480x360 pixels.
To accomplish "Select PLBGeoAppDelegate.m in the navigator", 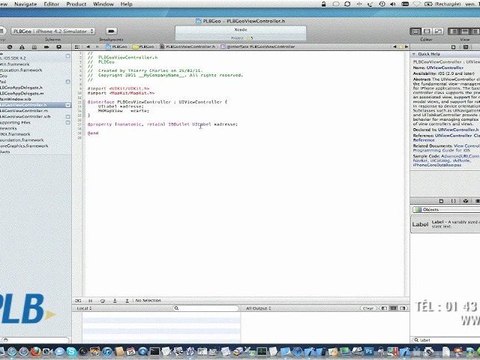I will [x=22, y=93].
